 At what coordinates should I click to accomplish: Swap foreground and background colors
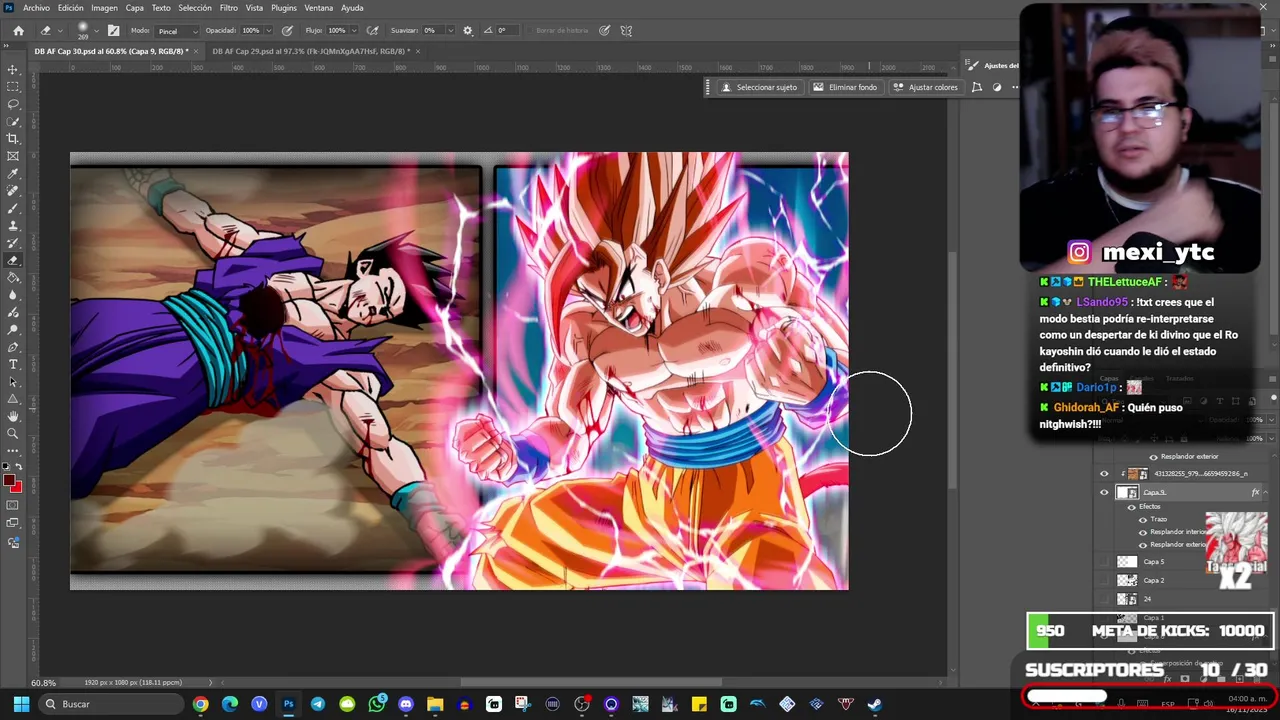coord(20,468)
